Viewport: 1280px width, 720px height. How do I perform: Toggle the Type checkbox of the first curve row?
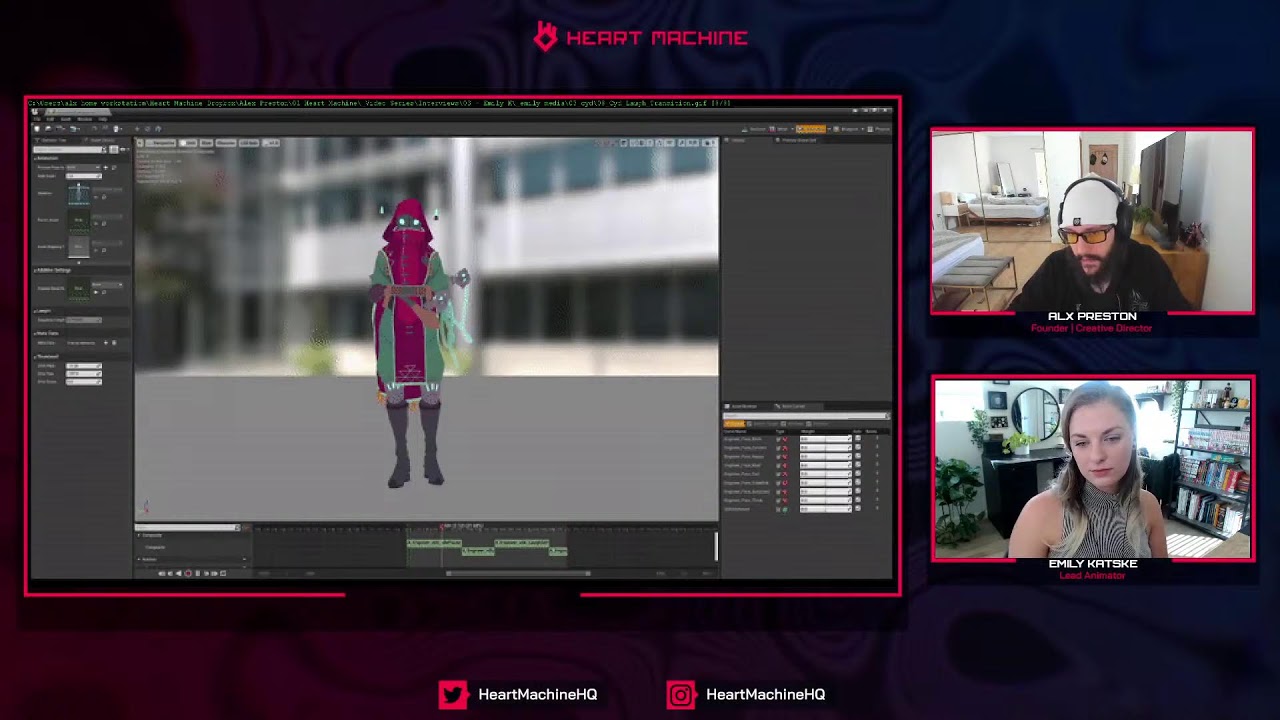pos(778,439)
